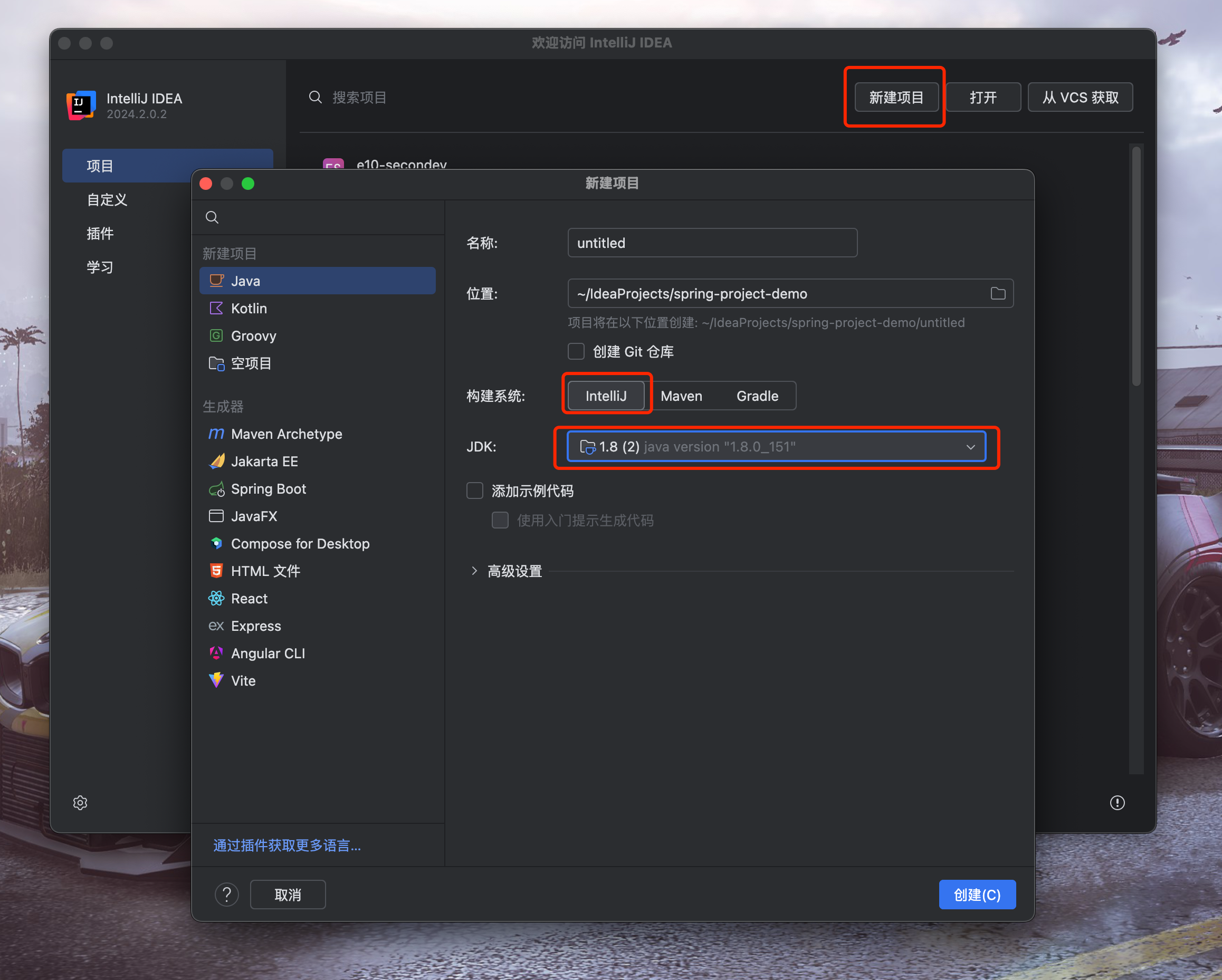Click the Java project type icon

coord(216,281)
